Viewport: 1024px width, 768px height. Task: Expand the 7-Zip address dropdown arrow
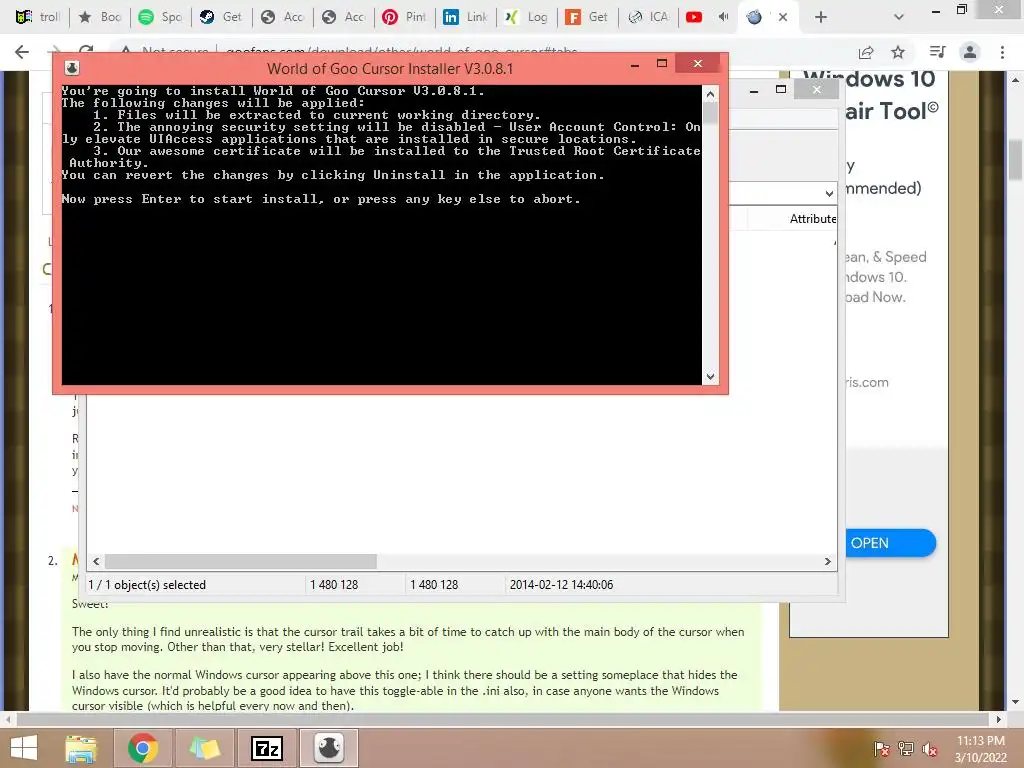pos(829,193)
